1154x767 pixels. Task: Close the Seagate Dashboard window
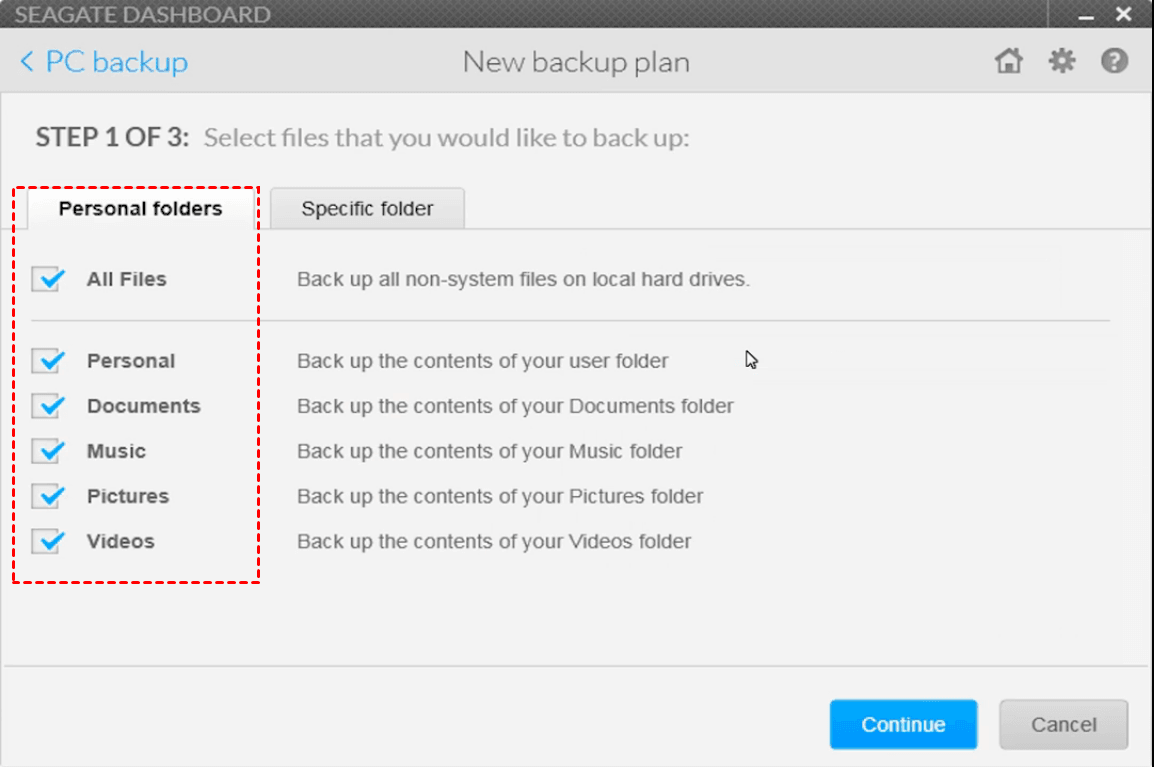1123,15
